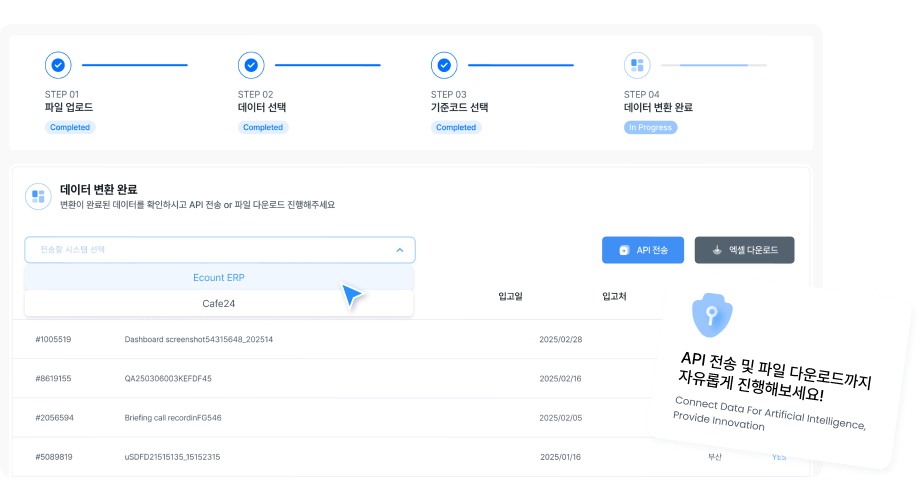Click the shield key icon on promo card

click(711, 315)
